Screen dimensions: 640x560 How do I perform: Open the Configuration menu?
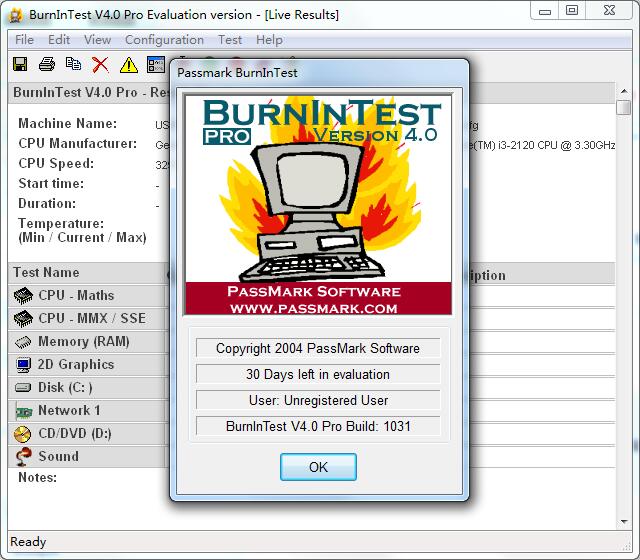pyautogui.click(x=164, y=40)
